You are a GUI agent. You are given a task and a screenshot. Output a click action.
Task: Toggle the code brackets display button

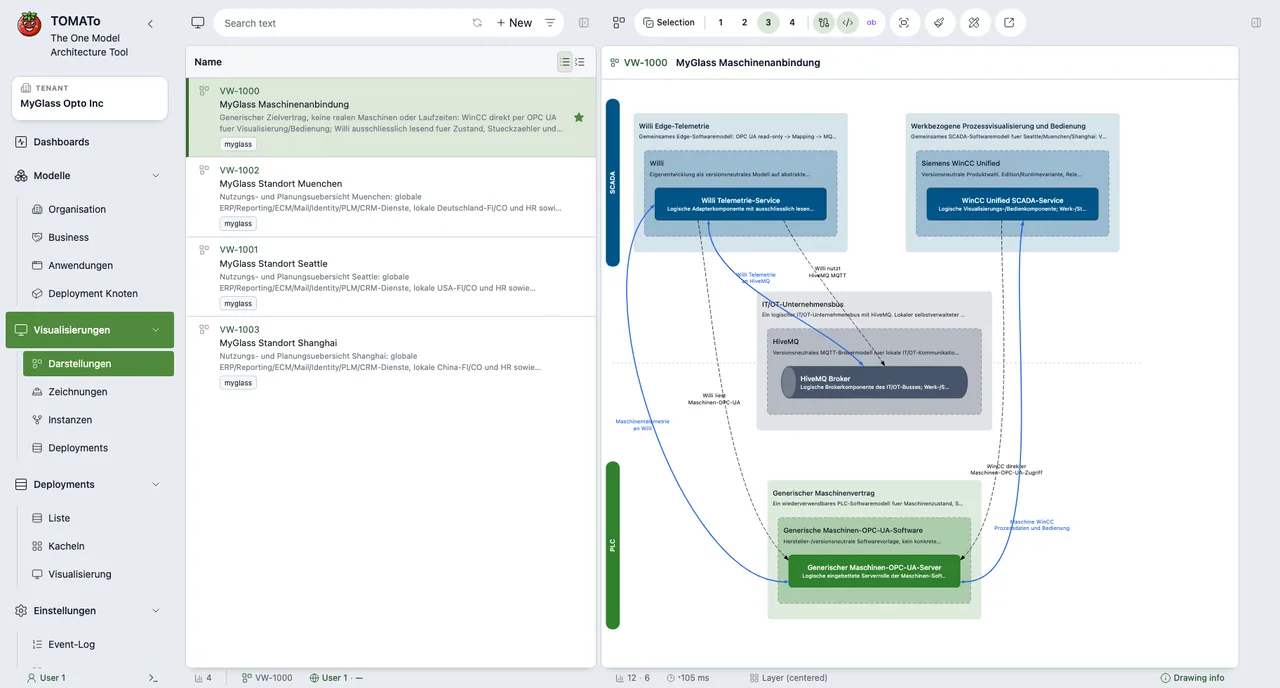(848, 23)
